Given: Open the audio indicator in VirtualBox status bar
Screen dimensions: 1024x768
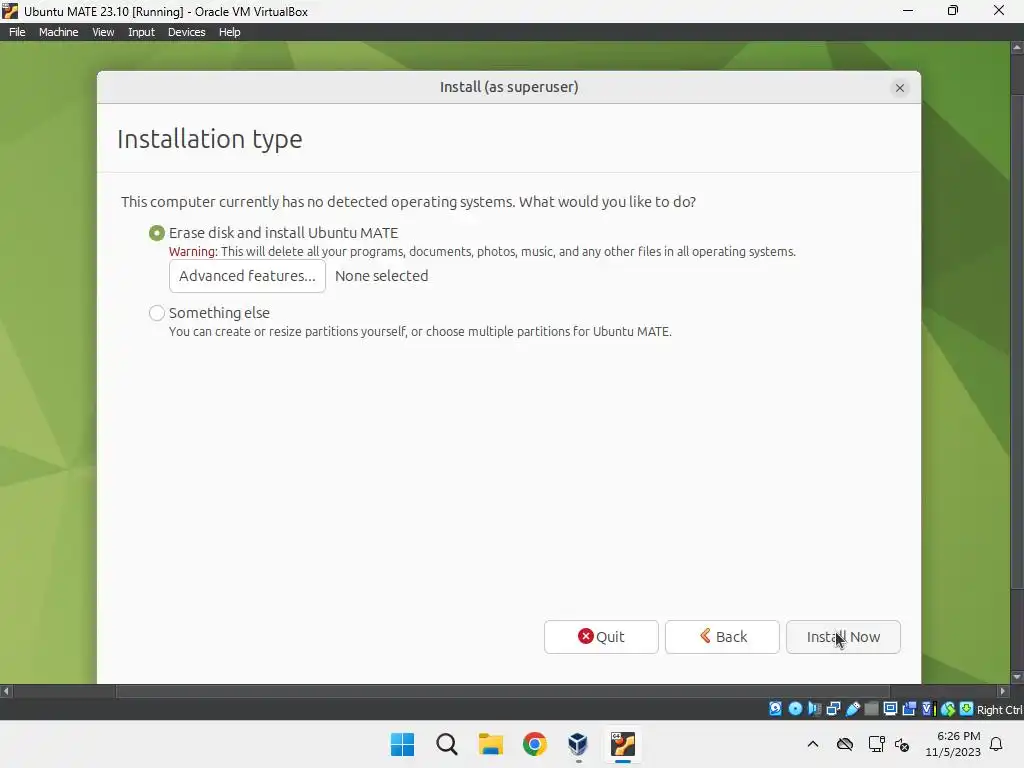Looking at the screenshot, I should pos(814,709).
